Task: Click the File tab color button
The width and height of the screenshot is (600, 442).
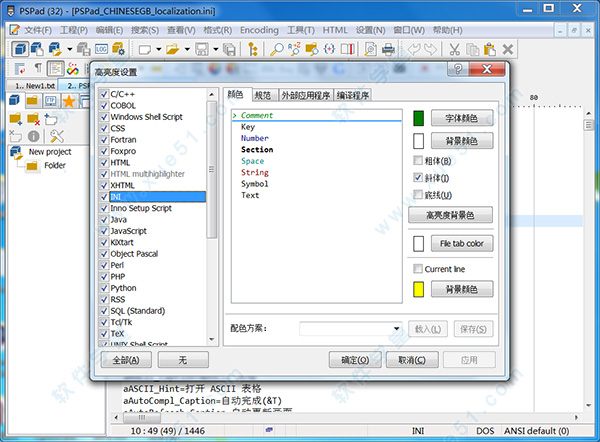Action: pos(462,243)
